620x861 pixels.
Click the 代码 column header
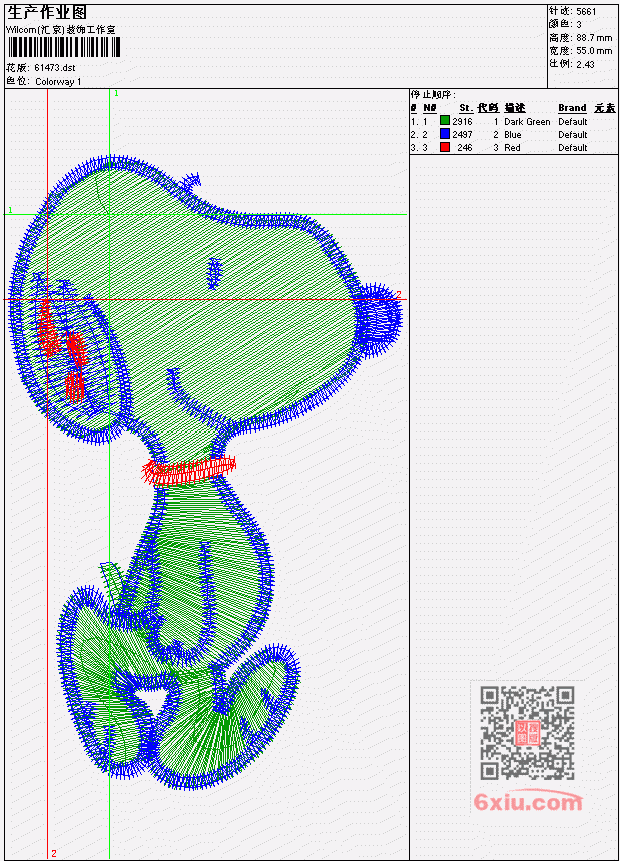[x=488, y=108]
